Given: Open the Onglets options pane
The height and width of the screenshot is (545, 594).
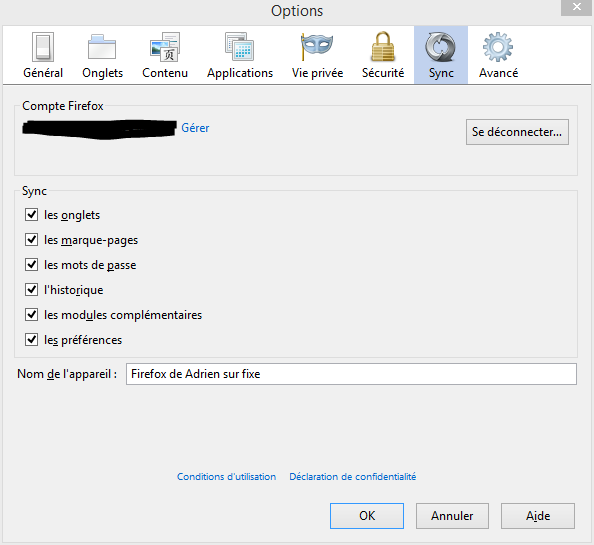Looking at the screenshot, I should 102,55.
